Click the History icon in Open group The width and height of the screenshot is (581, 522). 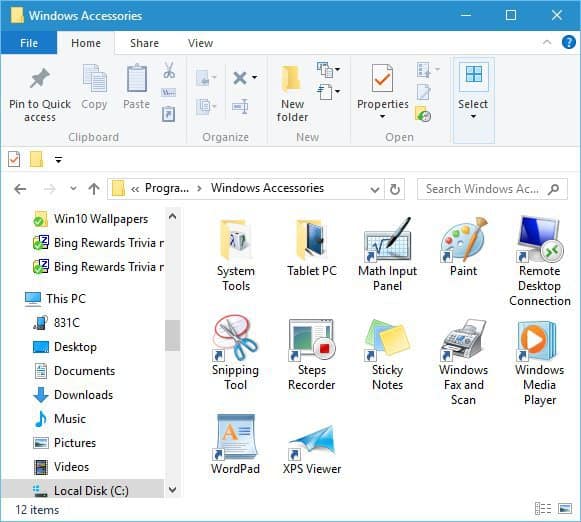coord(423,114)
